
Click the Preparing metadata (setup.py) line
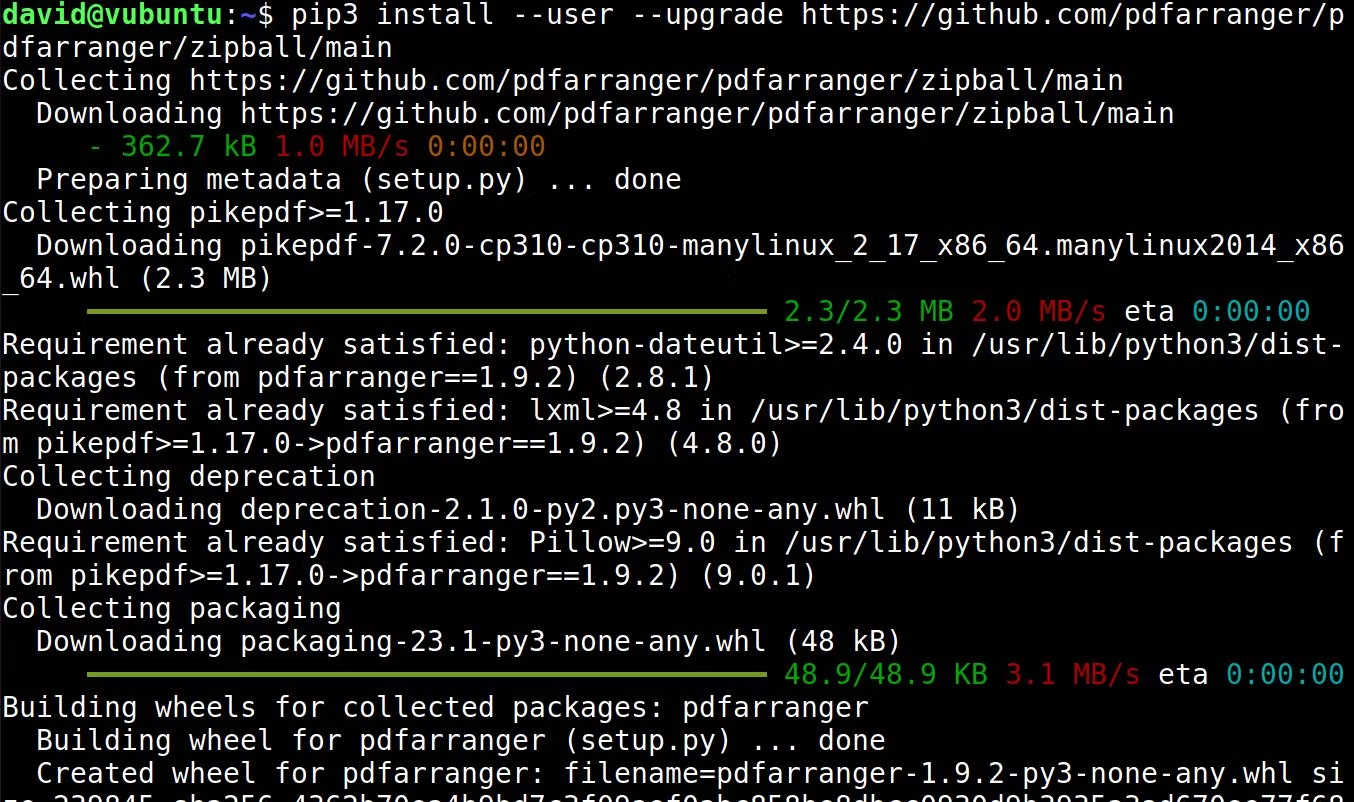click(359, 180)
